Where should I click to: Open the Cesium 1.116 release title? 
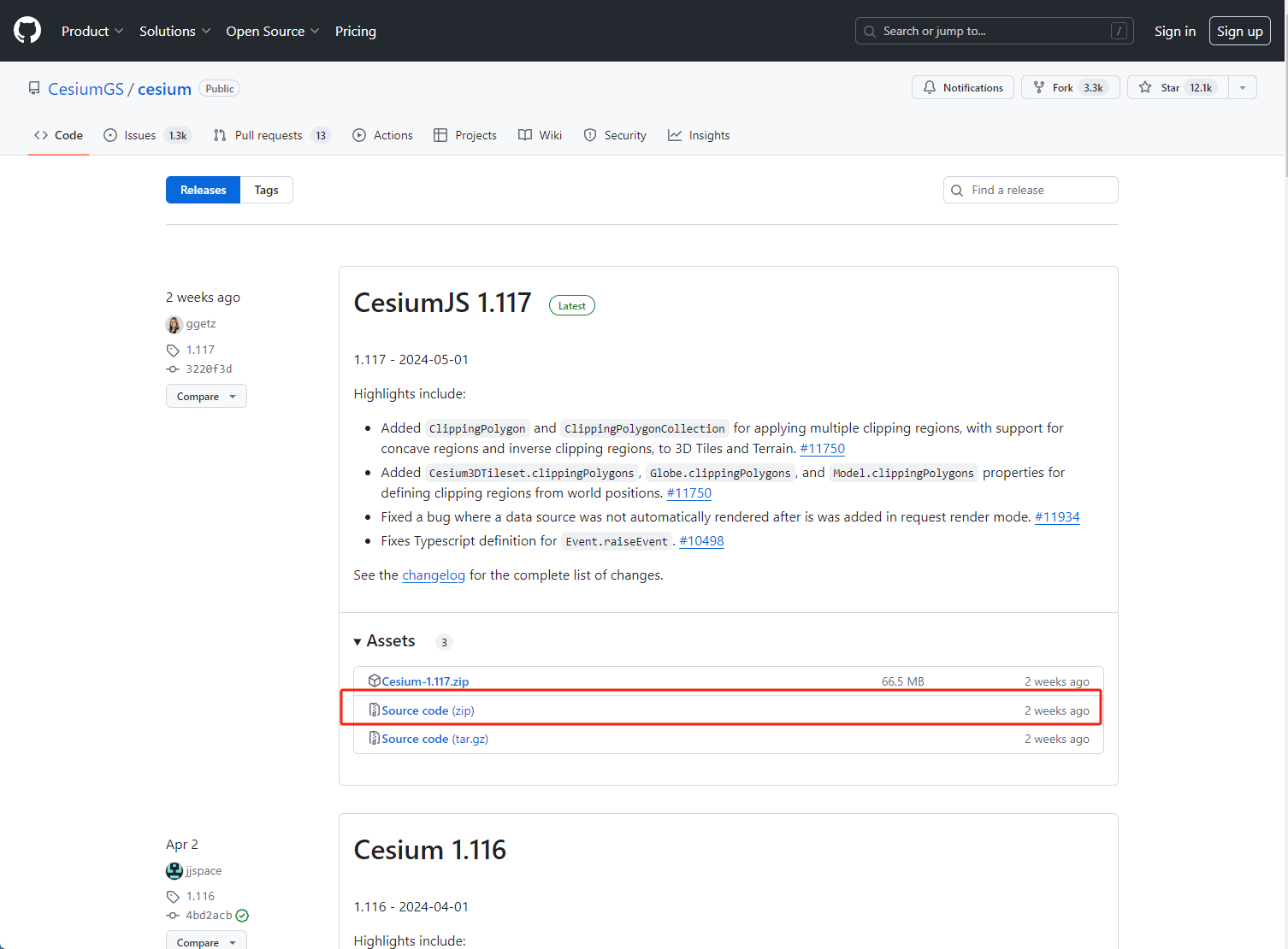click(x=430, y=850)
